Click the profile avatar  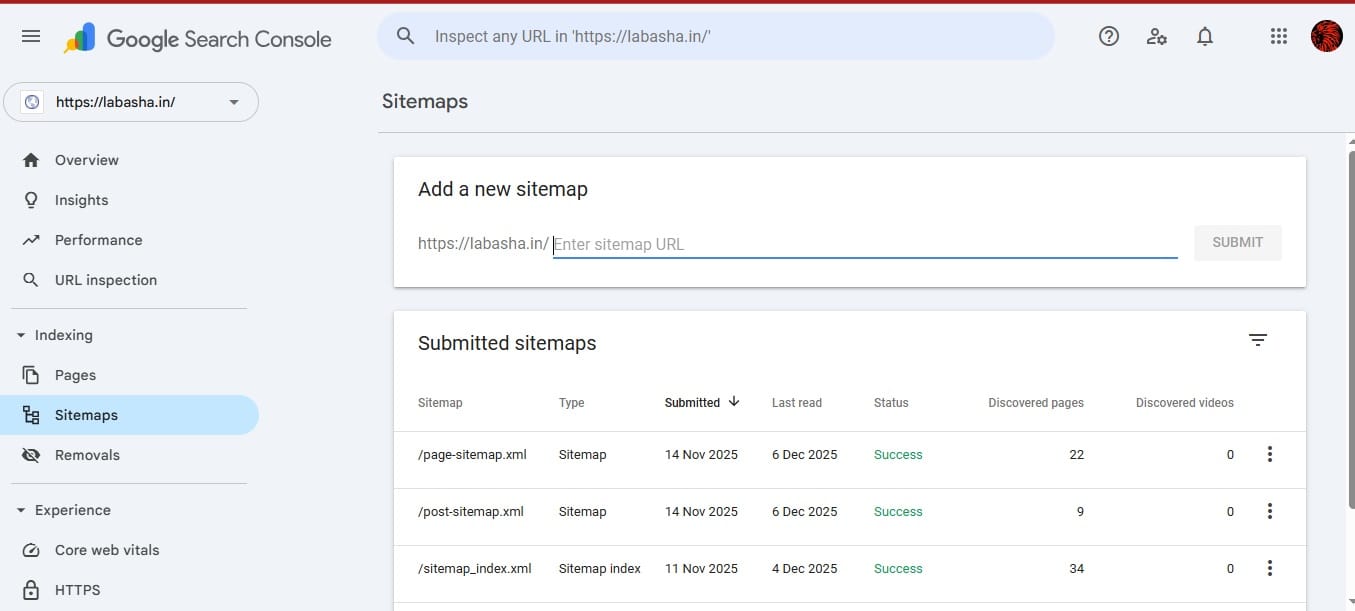click(x=1325, y=36)
